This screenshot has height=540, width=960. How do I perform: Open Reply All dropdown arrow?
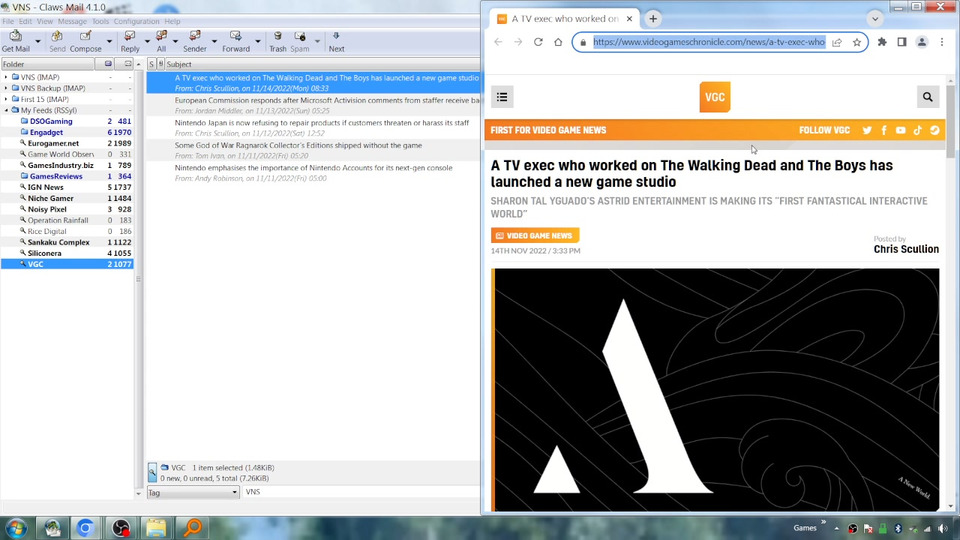(175, 42)
